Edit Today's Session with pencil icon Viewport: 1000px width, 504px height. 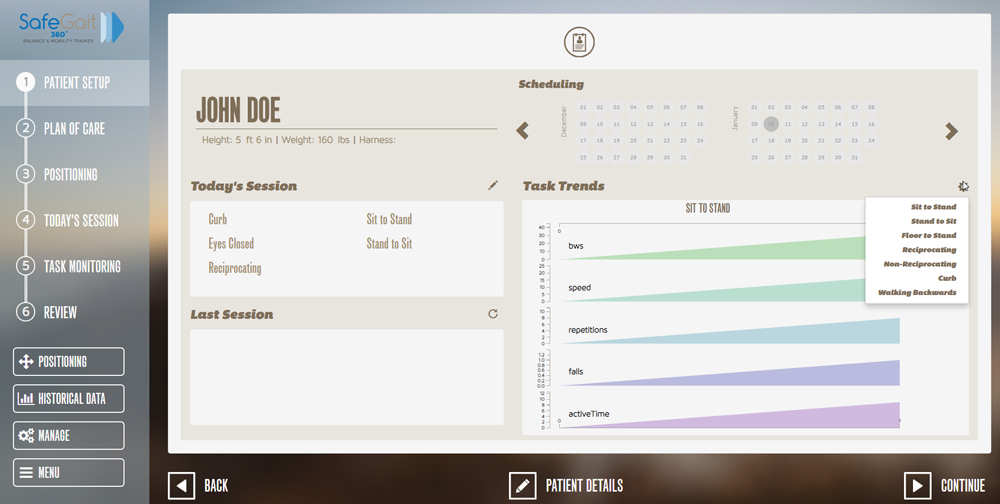[x=492, y=185]
